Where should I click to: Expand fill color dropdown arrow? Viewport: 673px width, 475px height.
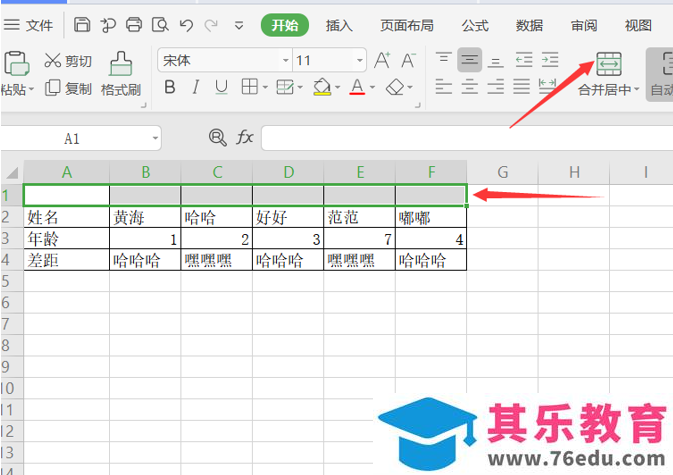click(338, 88)
